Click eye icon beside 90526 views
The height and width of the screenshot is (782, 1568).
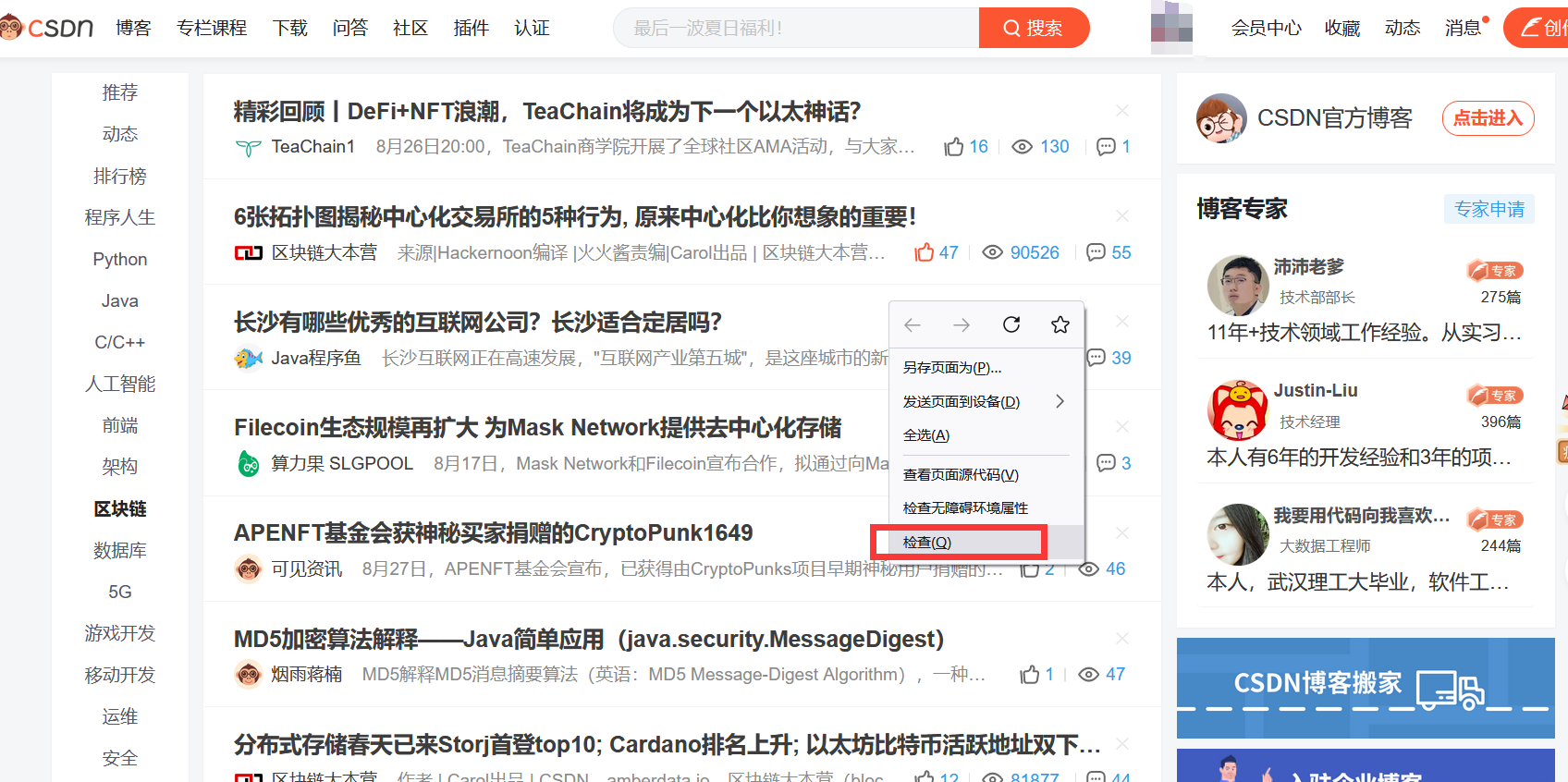[992, 252]
